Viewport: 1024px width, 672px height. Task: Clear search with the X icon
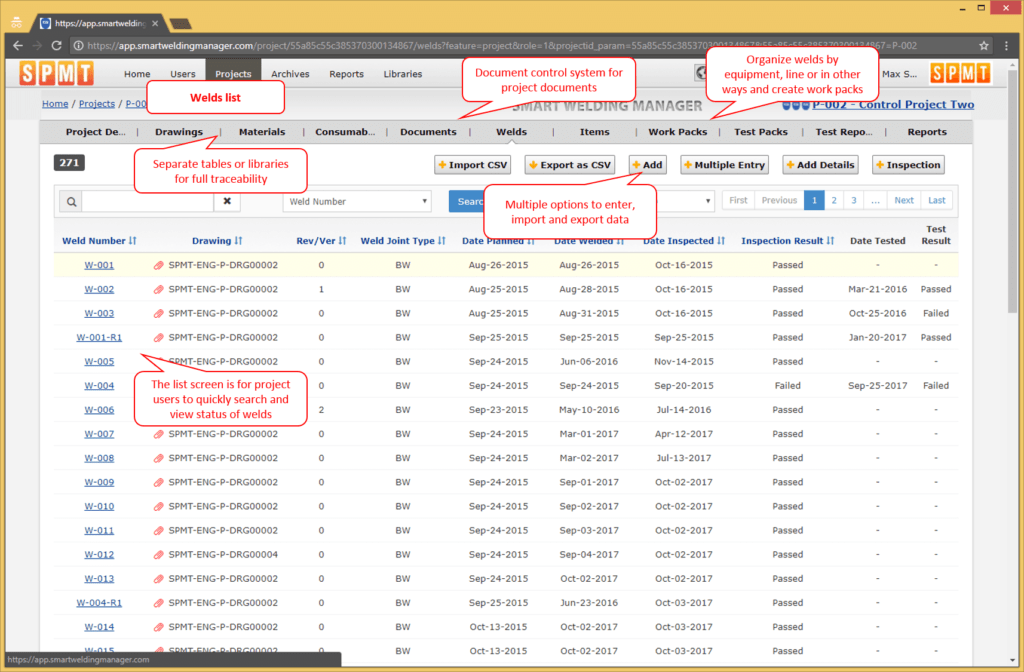[227, 201]
